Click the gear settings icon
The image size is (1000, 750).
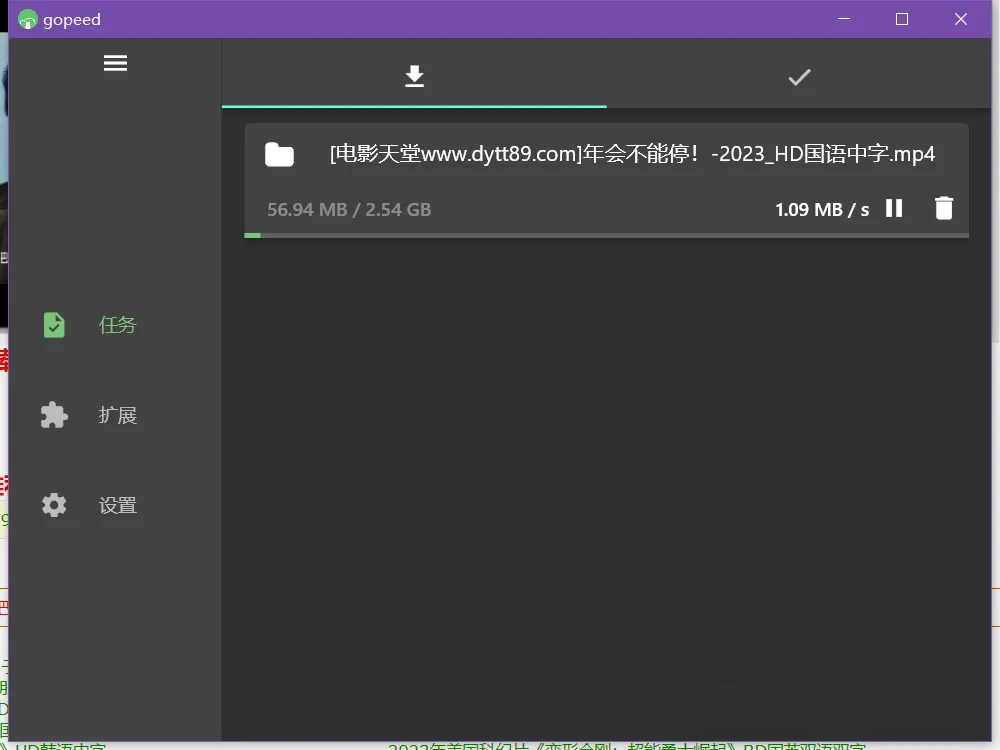54,505
